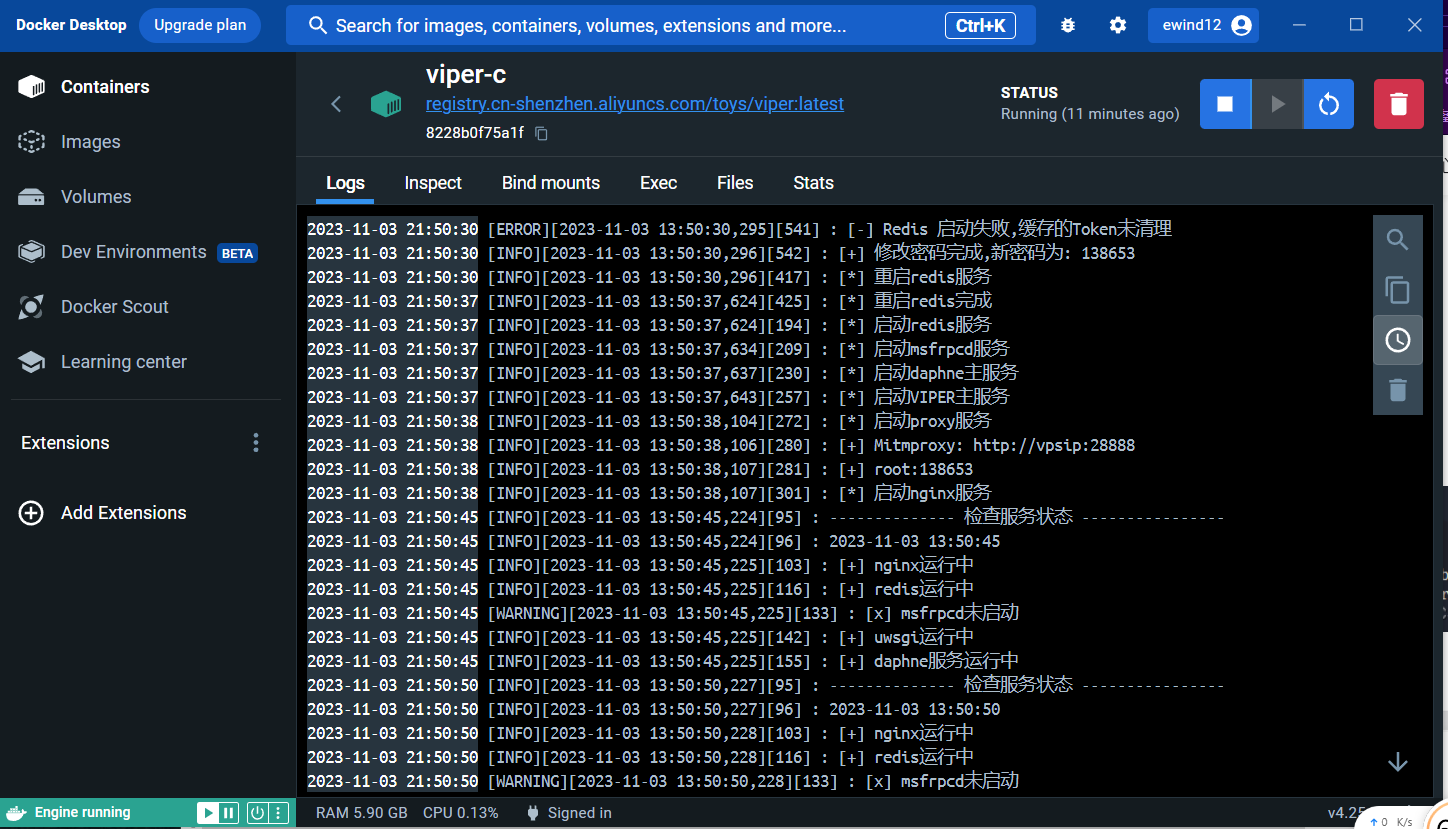Jump to bottom of logs arrow
The image size is (1448, 829).
pos(1398,762)
